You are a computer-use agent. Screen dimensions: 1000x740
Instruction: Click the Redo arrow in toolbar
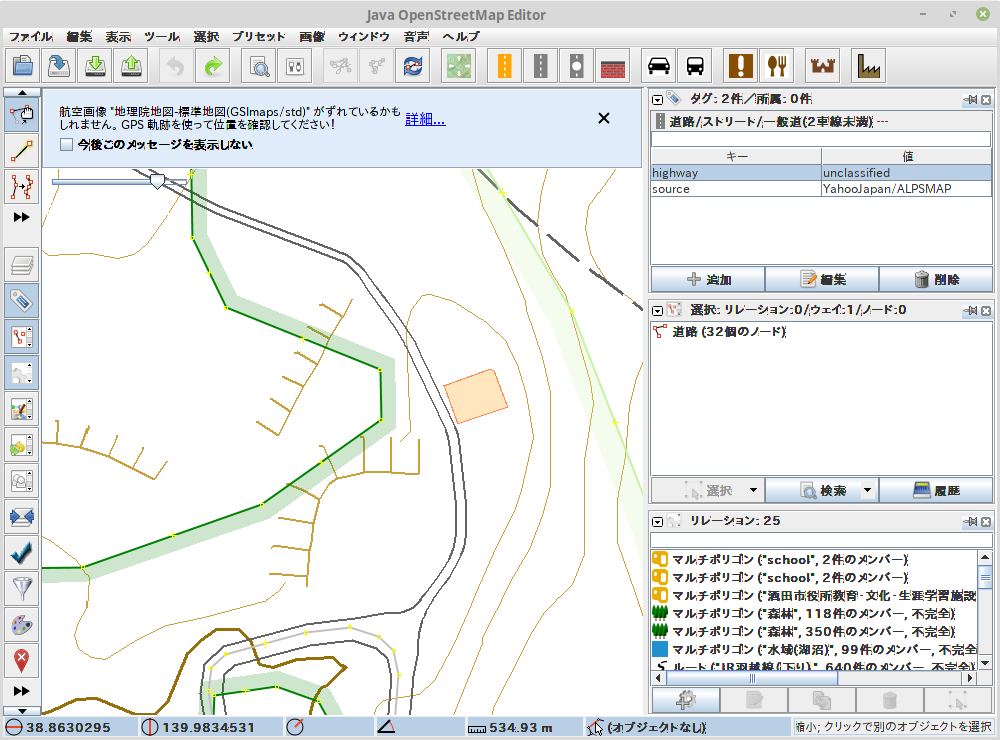(212, 67)
